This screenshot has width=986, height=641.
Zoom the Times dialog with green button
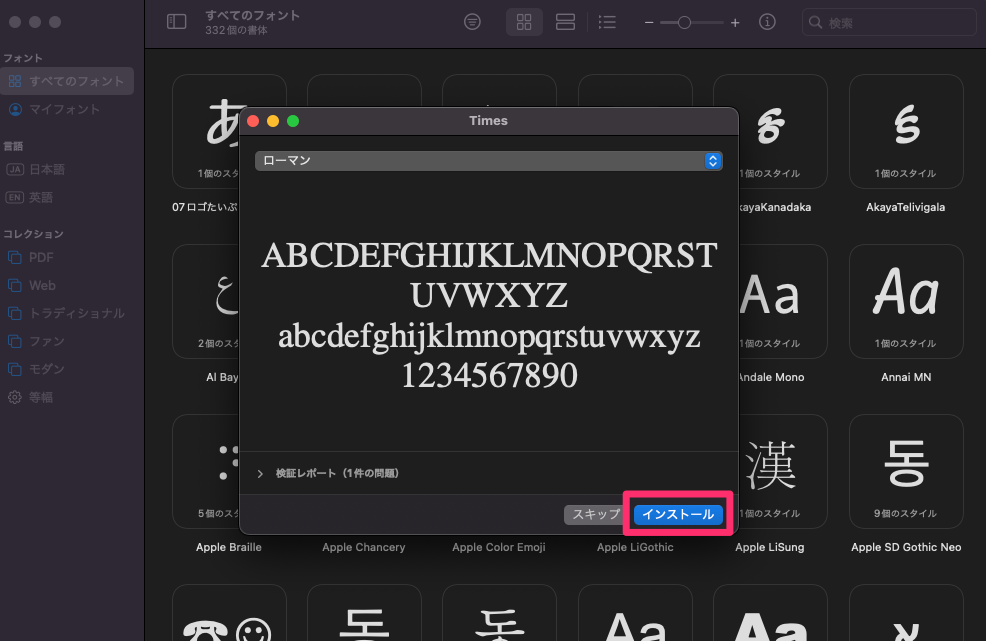coord(293,121)
